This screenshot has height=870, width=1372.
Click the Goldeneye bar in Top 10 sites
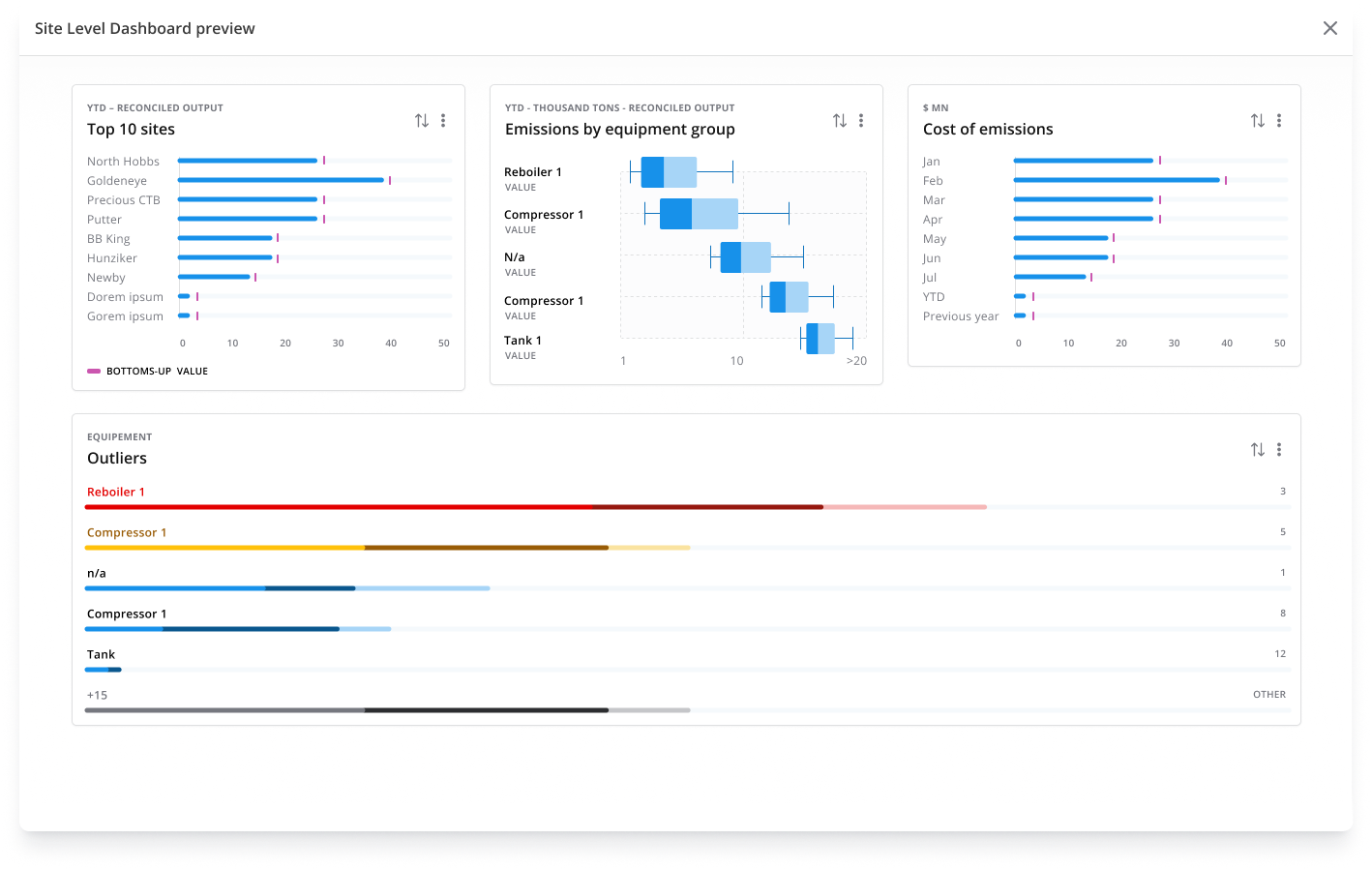[x=281, y=180]
